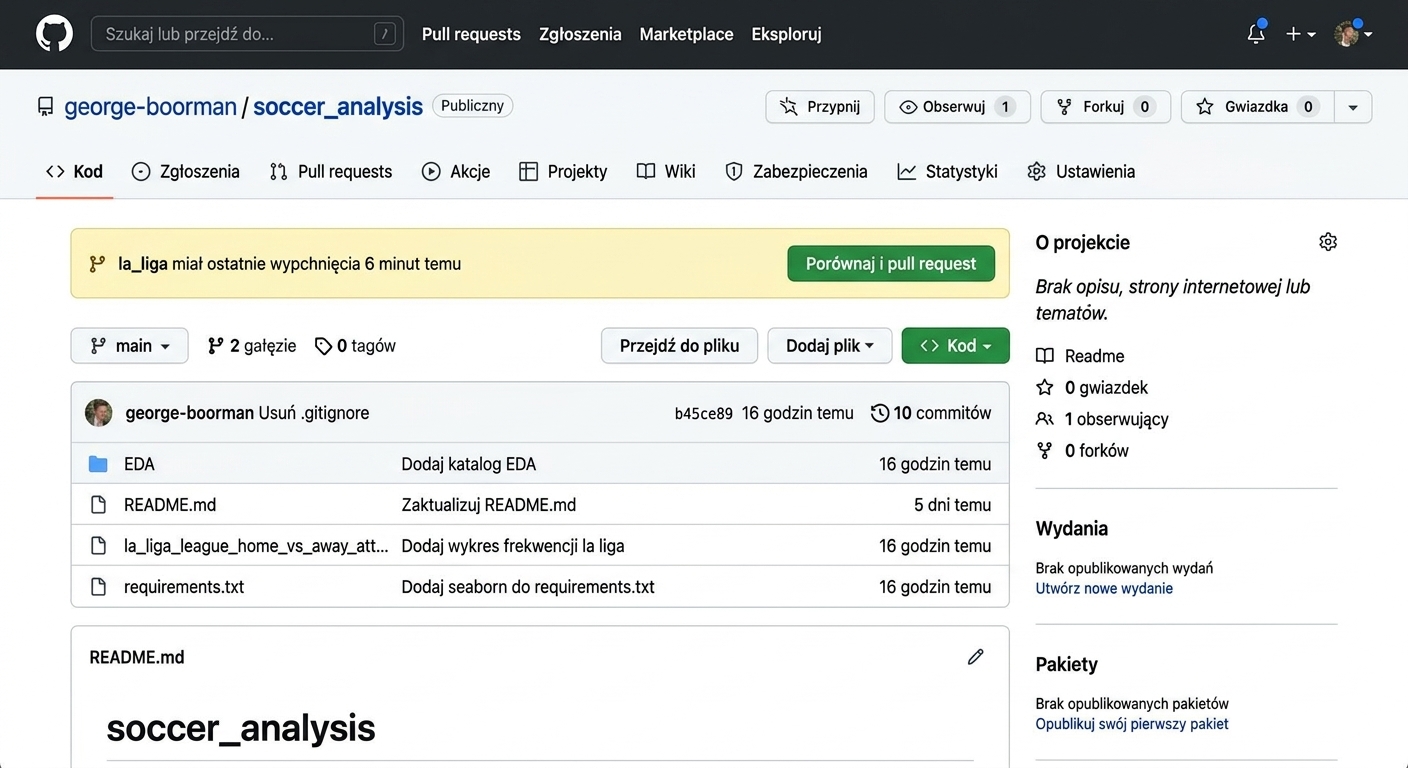Click the branch icon in the la_liga banner
The image size is (1408, 768).
pyautogui.click(x=97, y=264)
